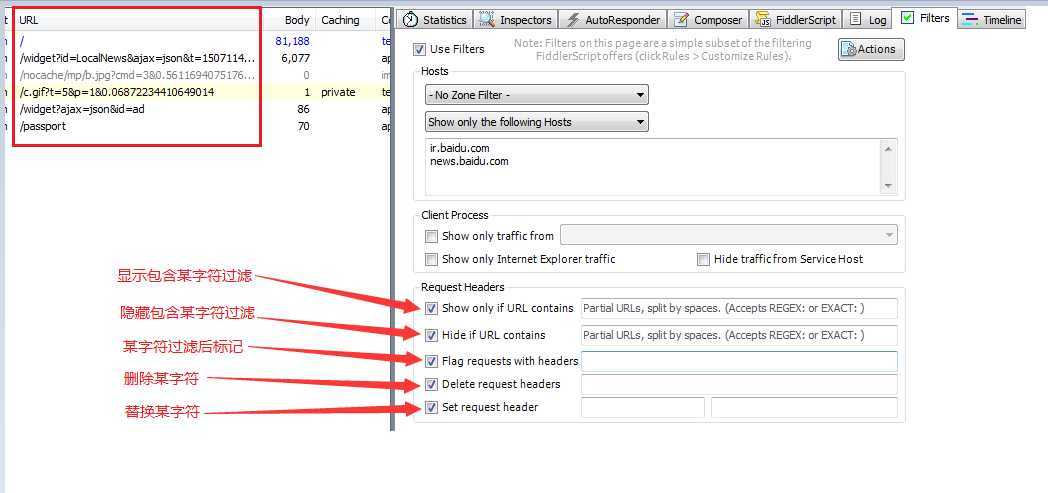Click the Set request header value field
1048x493 pixels.
[804, 407]
